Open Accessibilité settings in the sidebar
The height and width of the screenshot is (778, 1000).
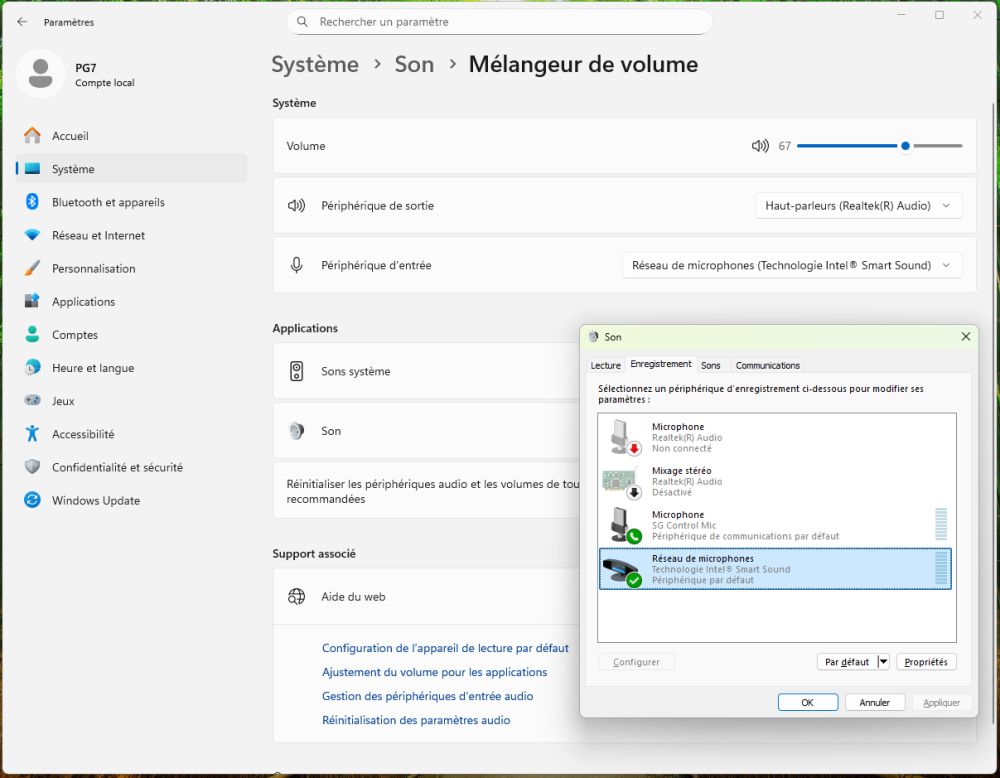131,434
